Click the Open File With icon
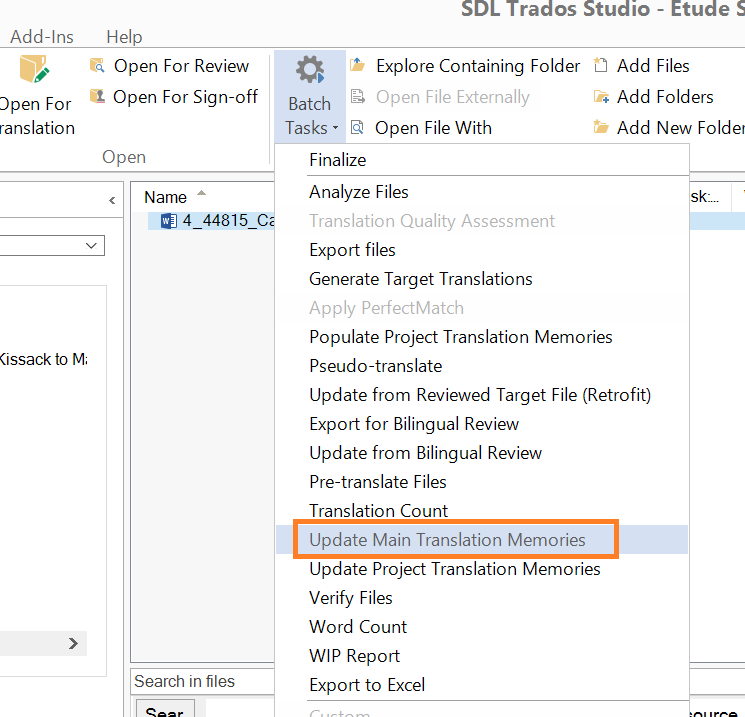Viewport: 745px width, 717px height. pyautogui.click(x=357, y=127)
